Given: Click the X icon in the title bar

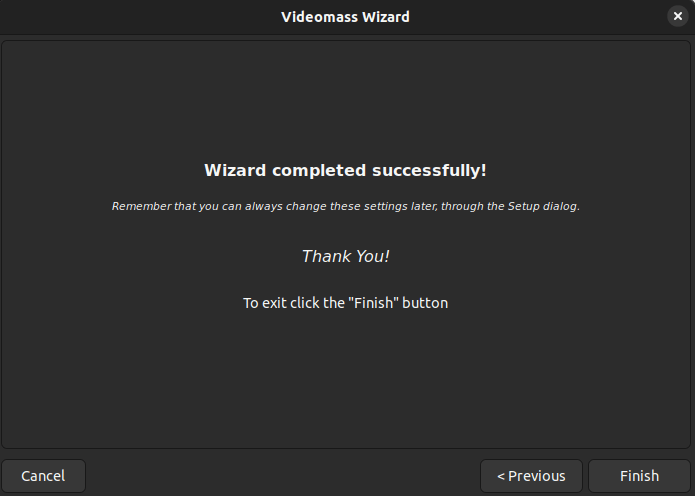Looking at the screenshot, I should (x=678, y=16).
